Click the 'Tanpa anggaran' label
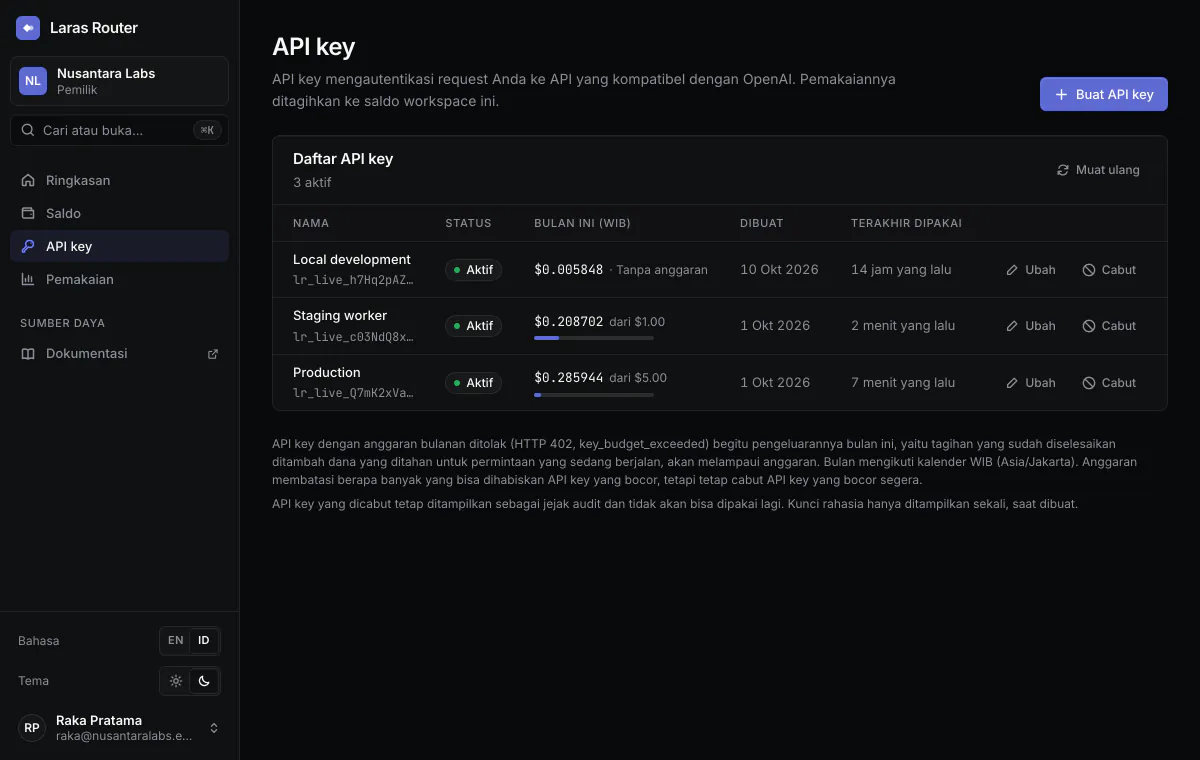The image size is (1200, 760). pos(662,270)
